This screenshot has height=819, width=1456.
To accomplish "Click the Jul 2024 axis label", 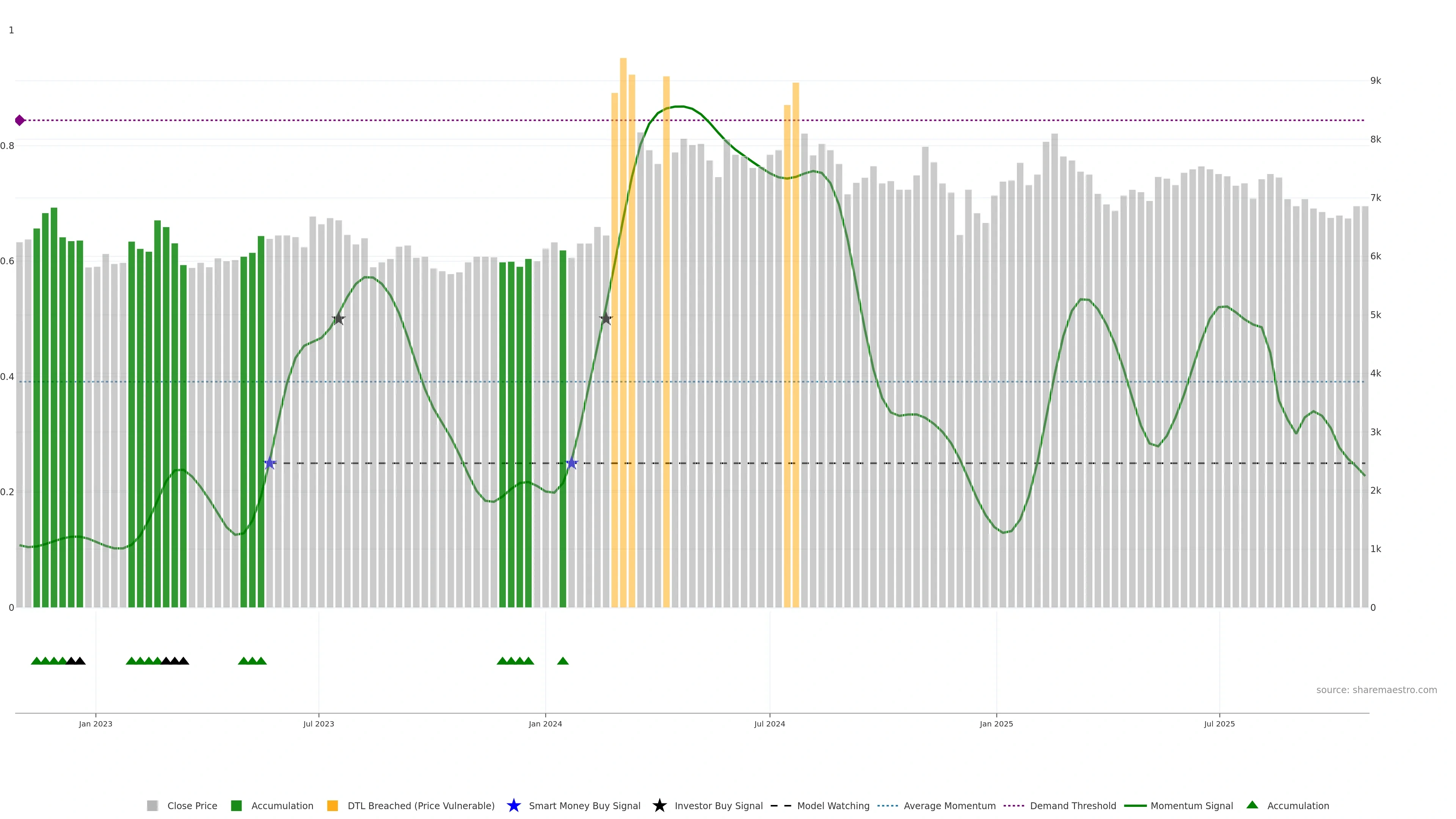I will tap(769, 724).
